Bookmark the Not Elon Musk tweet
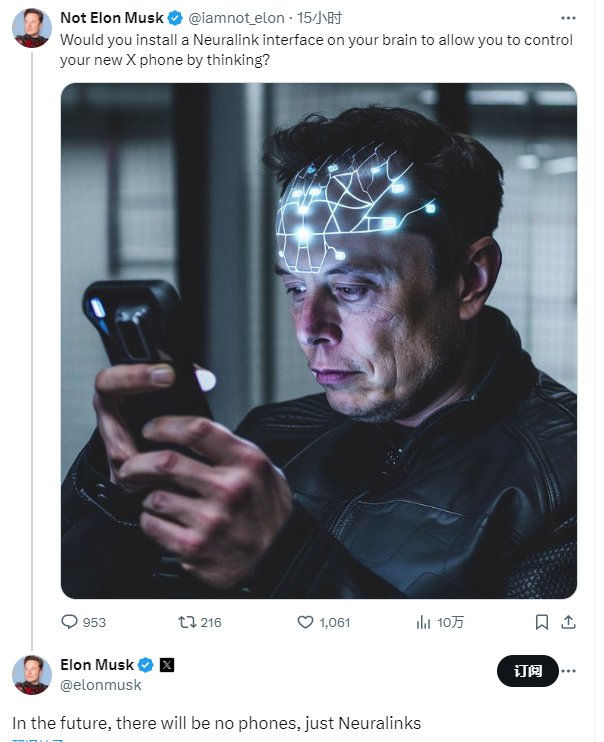Image resolution: width=604 pixels, height=742 pixels. click(542, 622)
